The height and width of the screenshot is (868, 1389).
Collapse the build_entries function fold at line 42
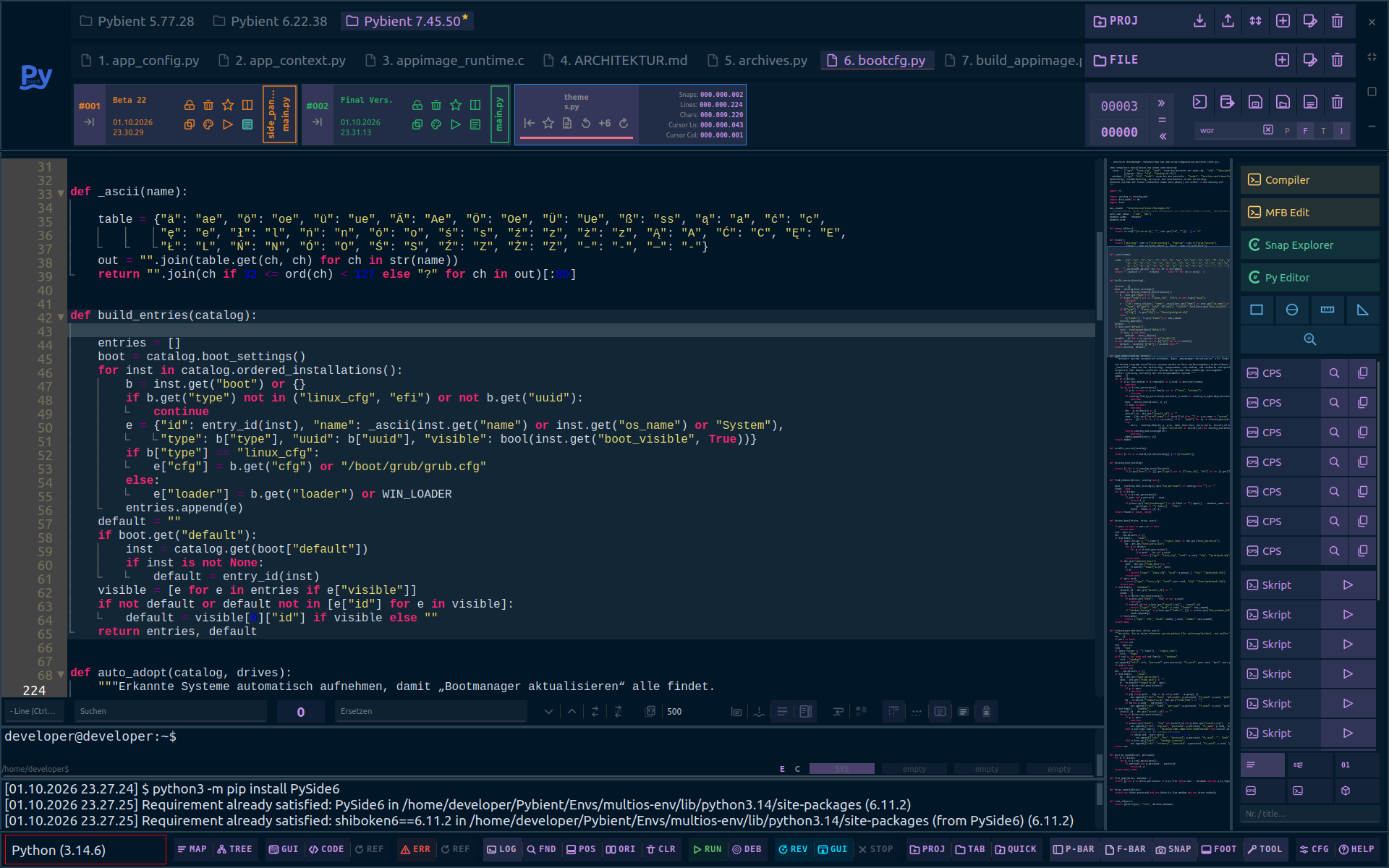point(61,318)
